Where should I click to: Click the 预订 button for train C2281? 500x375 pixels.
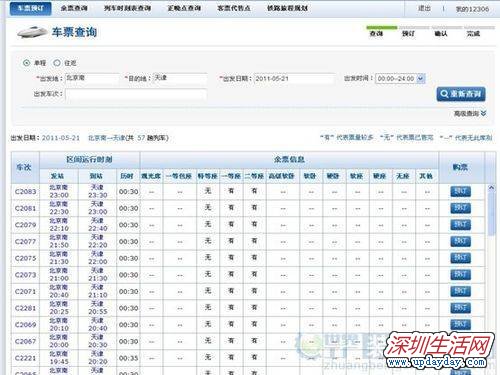[x=460, y=308]
